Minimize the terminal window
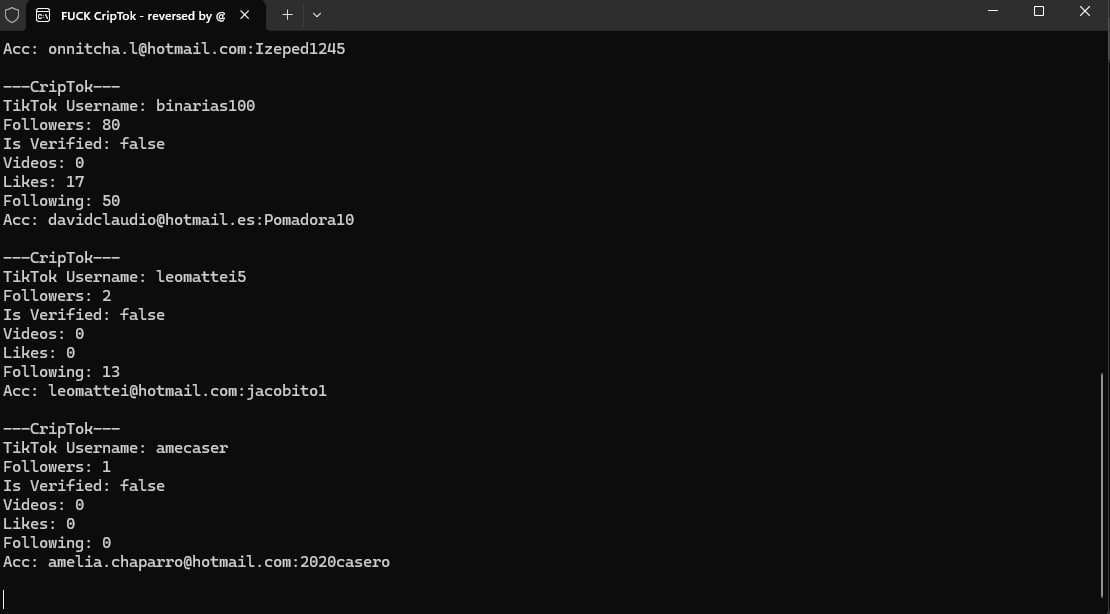Image resolution: width=1110 pixels, height=614 pixels. point(992,12)
